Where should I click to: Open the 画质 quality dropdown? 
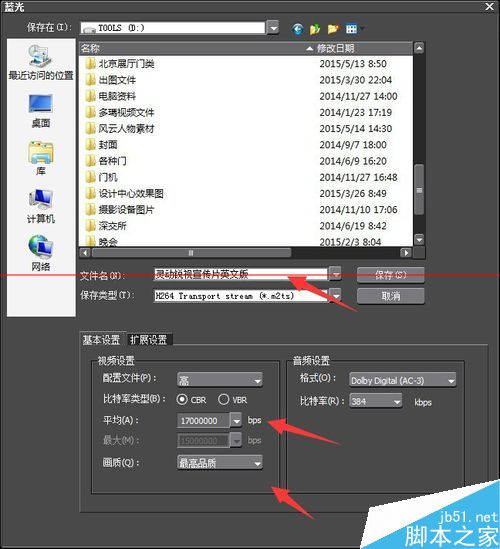(x=220, y=463)
